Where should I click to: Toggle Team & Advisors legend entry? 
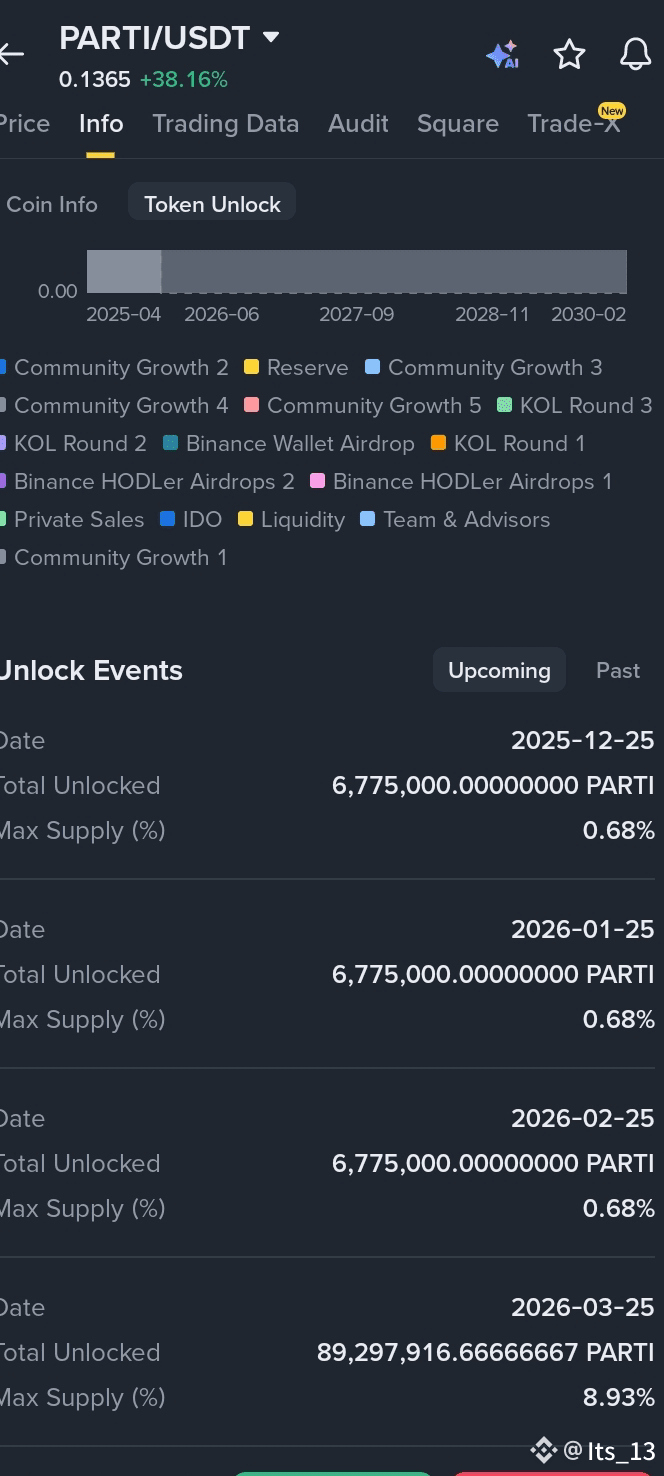[x=455, y=519]
